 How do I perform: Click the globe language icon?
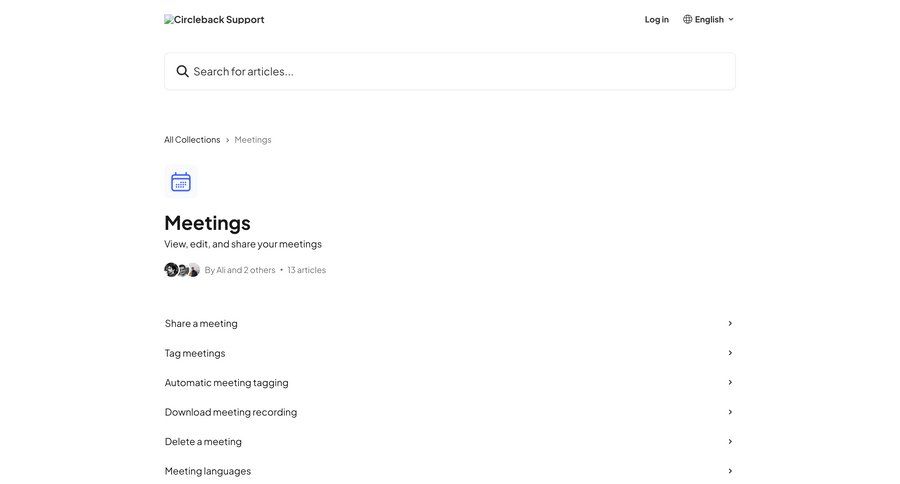(688, 19)
